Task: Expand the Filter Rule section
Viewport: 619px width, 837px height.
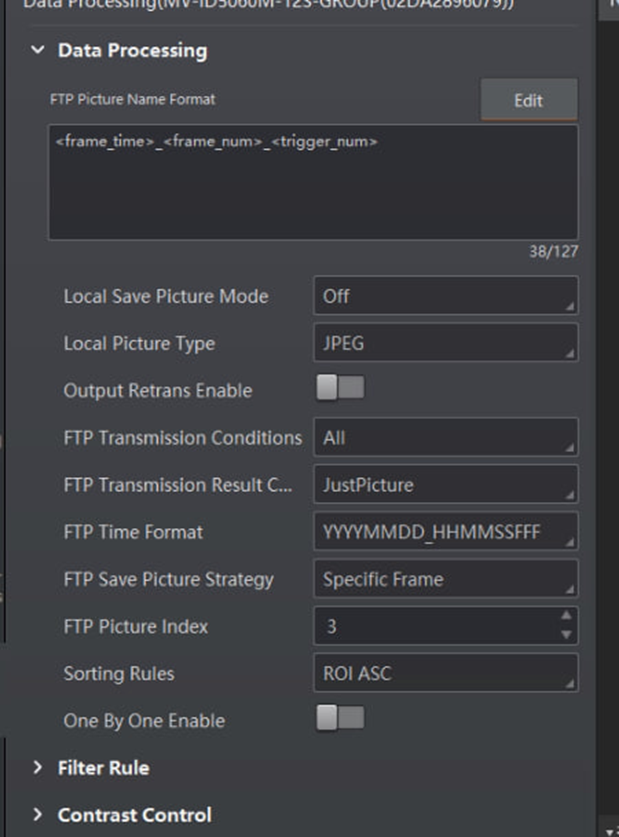Action: pyautogui.click(x=103, y=768)
